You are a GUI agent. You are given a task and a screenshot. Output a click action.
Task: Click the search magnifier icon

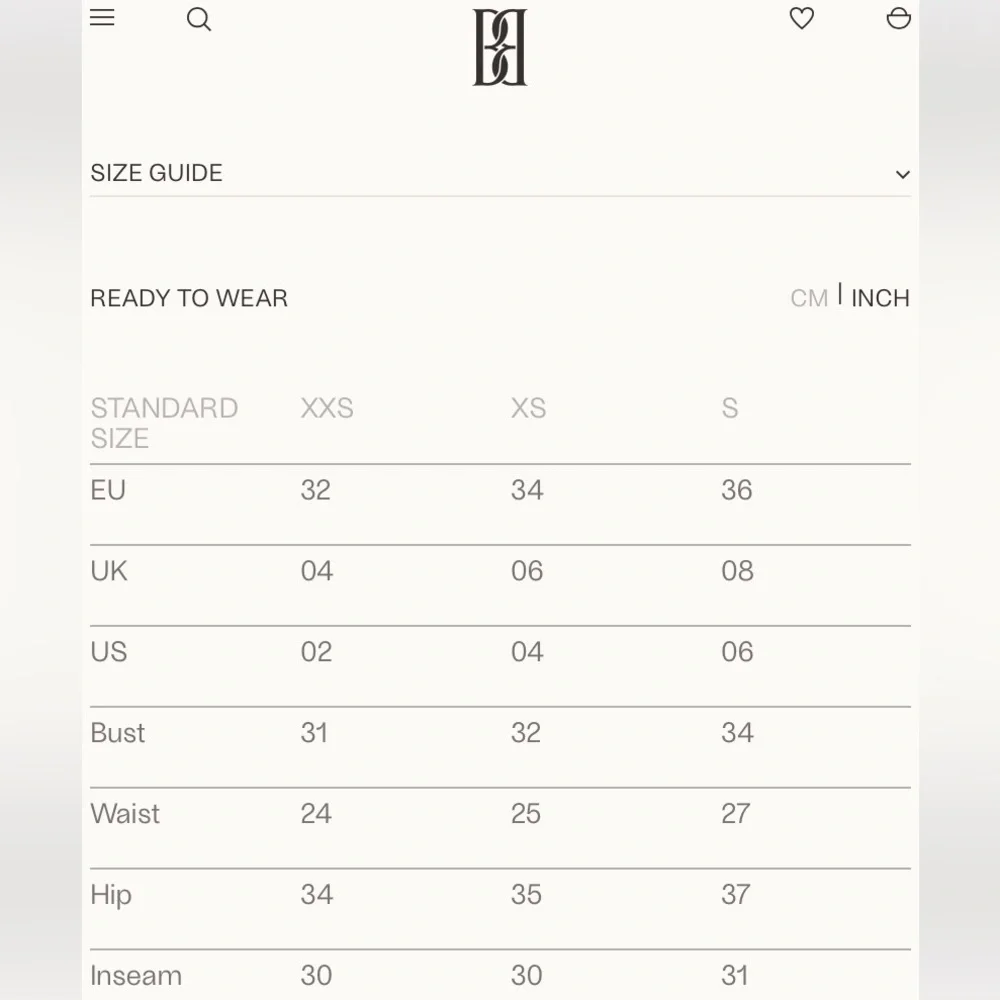[199, 19]
